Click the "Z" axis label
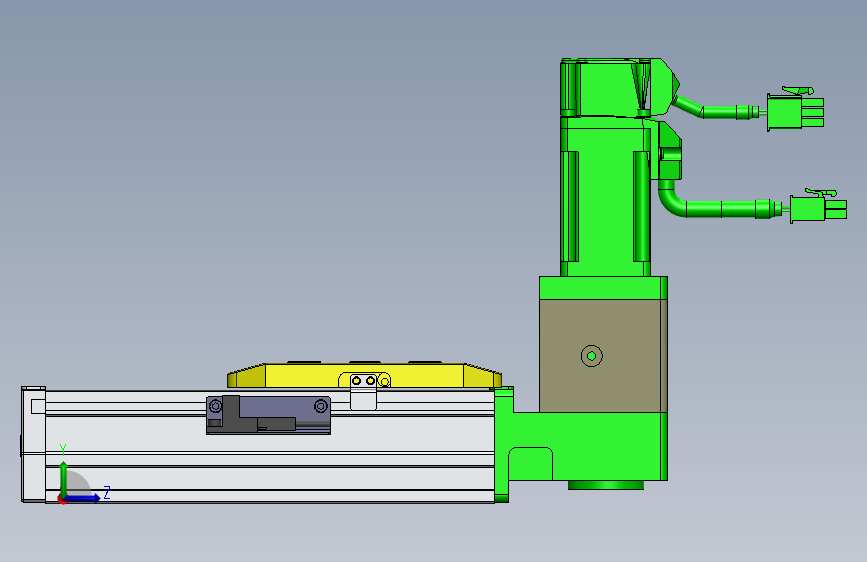Image resolution: width=867 pixels, height=562 pixels. click(107, 492)
